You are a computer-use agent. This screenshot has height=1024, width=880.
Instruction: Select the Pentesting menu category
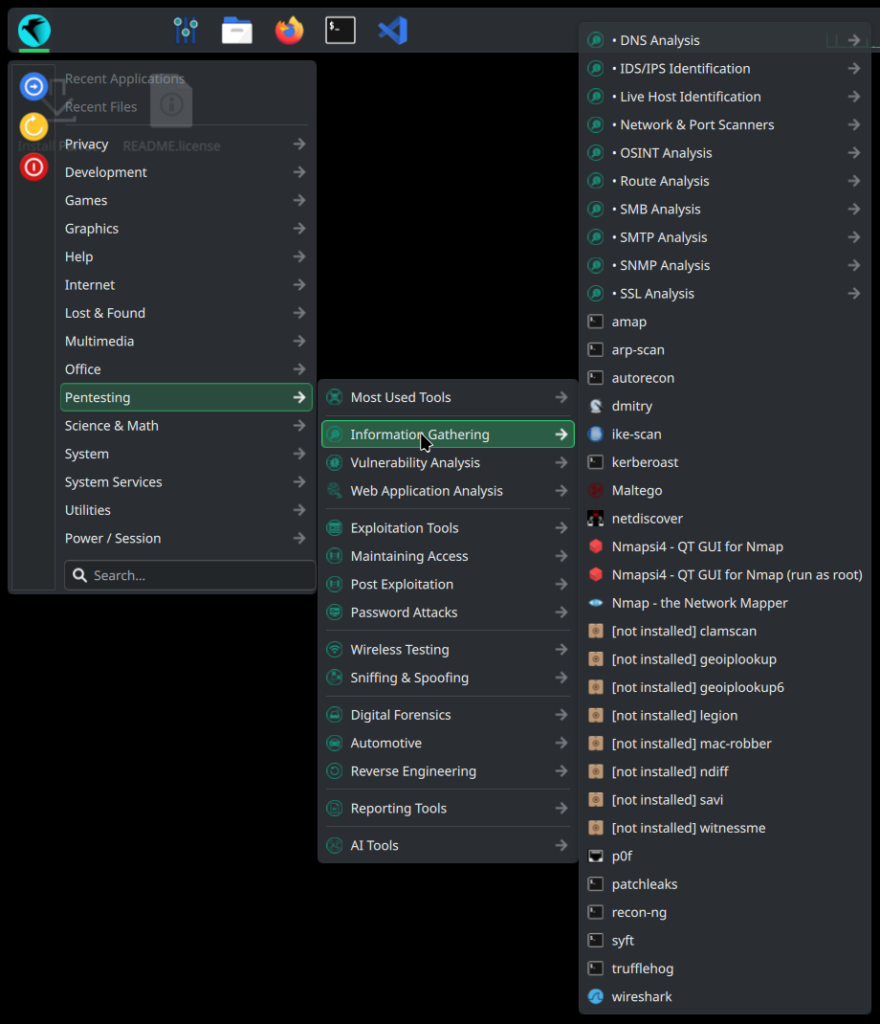(x=186, y=397)
